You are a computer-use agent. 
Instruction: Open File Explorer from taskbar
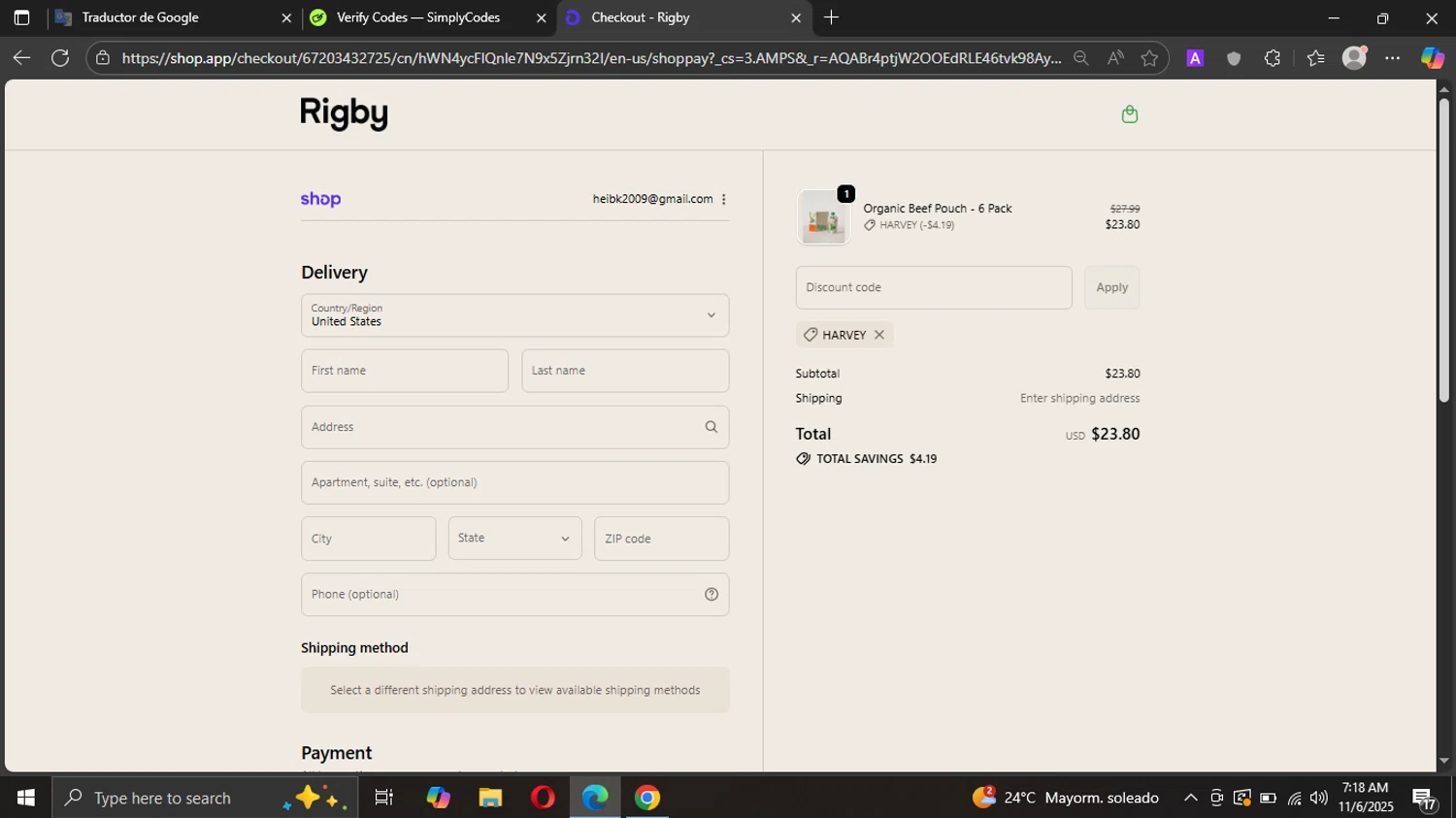(490, 798)
